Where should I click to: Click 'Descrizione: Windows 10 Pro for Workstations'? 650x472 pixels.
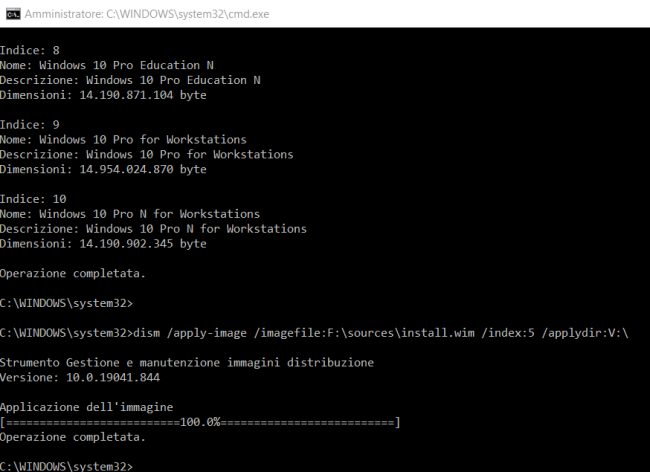(147, 155)
